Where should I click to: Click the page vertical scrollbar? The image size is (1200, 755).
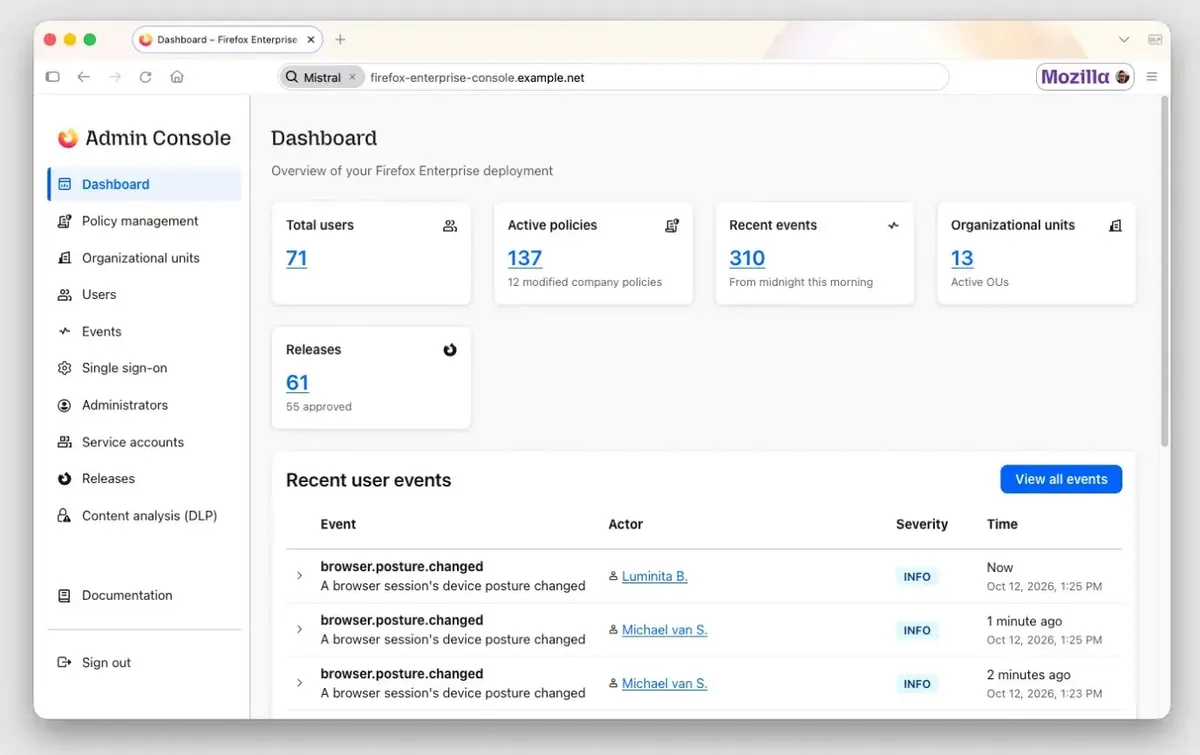[x=1164, y=270]
